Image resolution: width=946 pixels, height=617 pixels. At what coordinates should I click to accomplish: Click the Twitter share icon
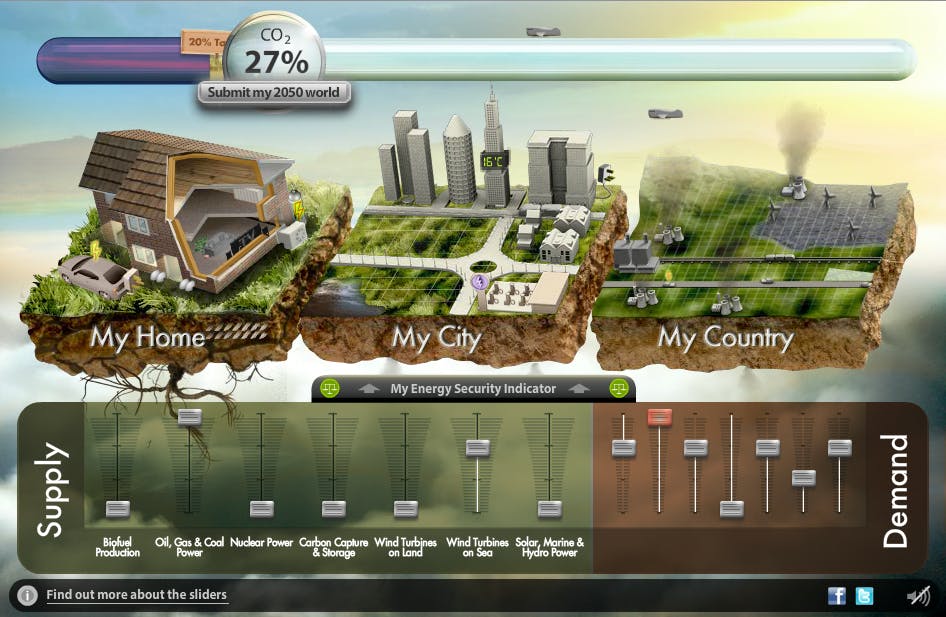tap(864, 596)
